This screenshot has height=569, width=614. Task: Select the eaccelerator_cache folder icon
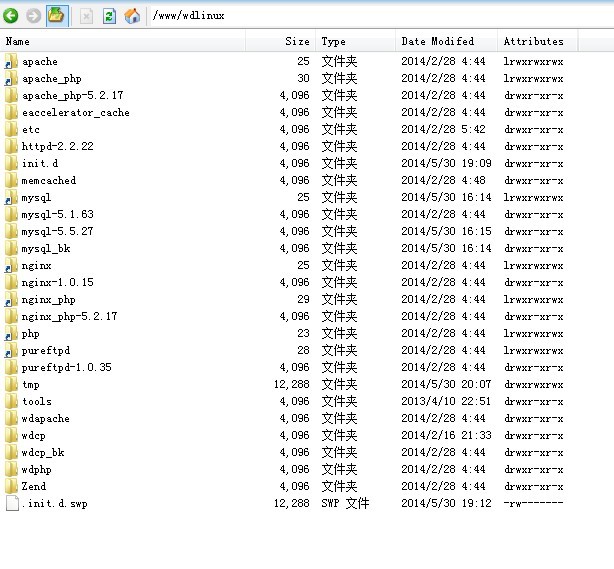tap(11, 113)
